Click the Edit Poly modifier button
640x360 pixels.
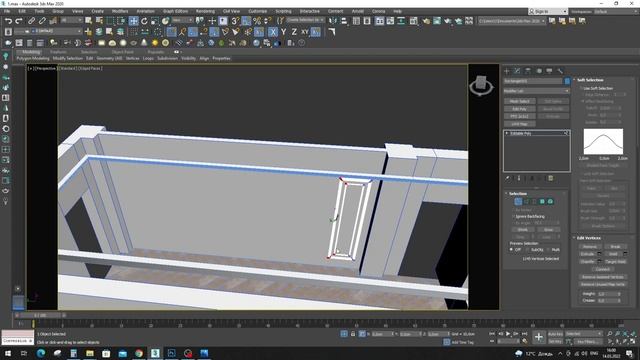[520, 109]
